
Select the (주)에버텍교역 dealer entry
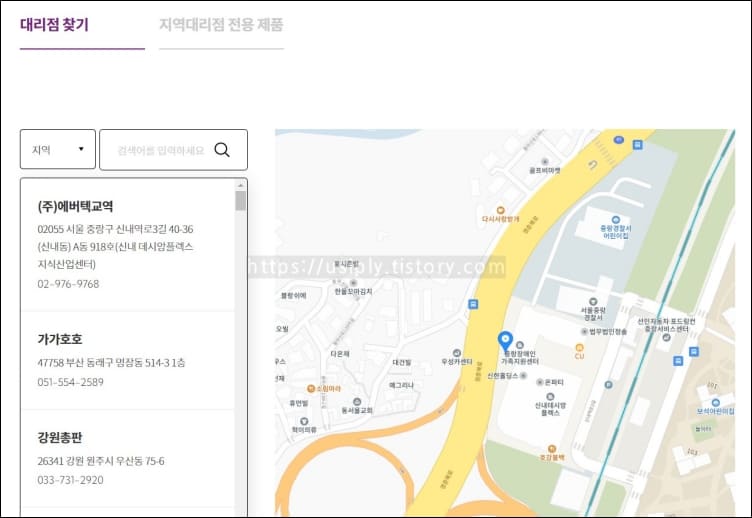[128, 245]
